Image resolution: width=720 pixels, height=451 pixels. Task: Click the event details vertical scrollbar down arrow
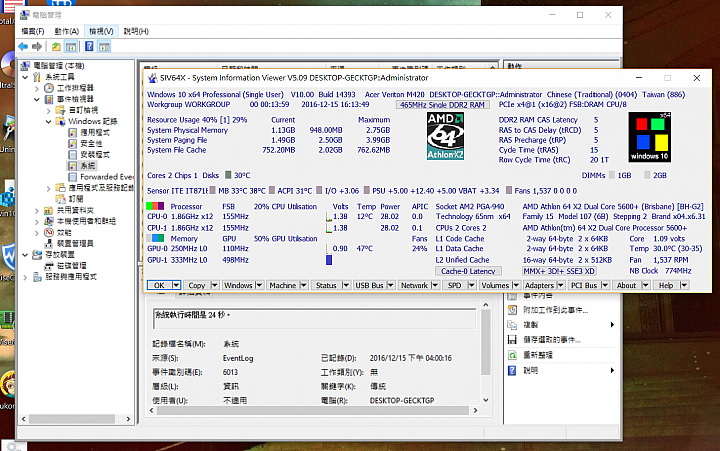tap(486, 400)
